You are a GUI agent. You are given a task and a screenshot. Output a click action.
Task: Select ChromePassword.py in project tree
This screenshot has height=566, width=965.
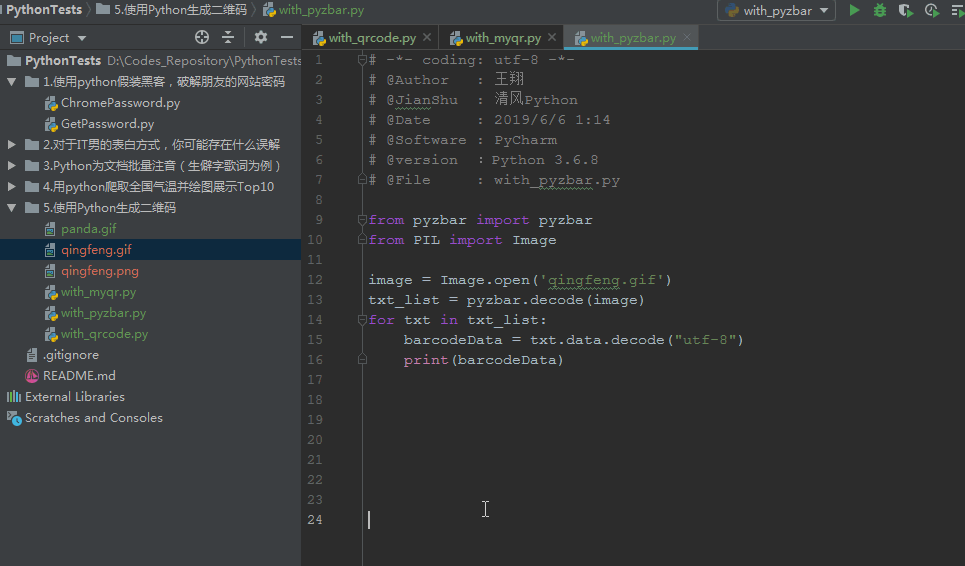120,103
